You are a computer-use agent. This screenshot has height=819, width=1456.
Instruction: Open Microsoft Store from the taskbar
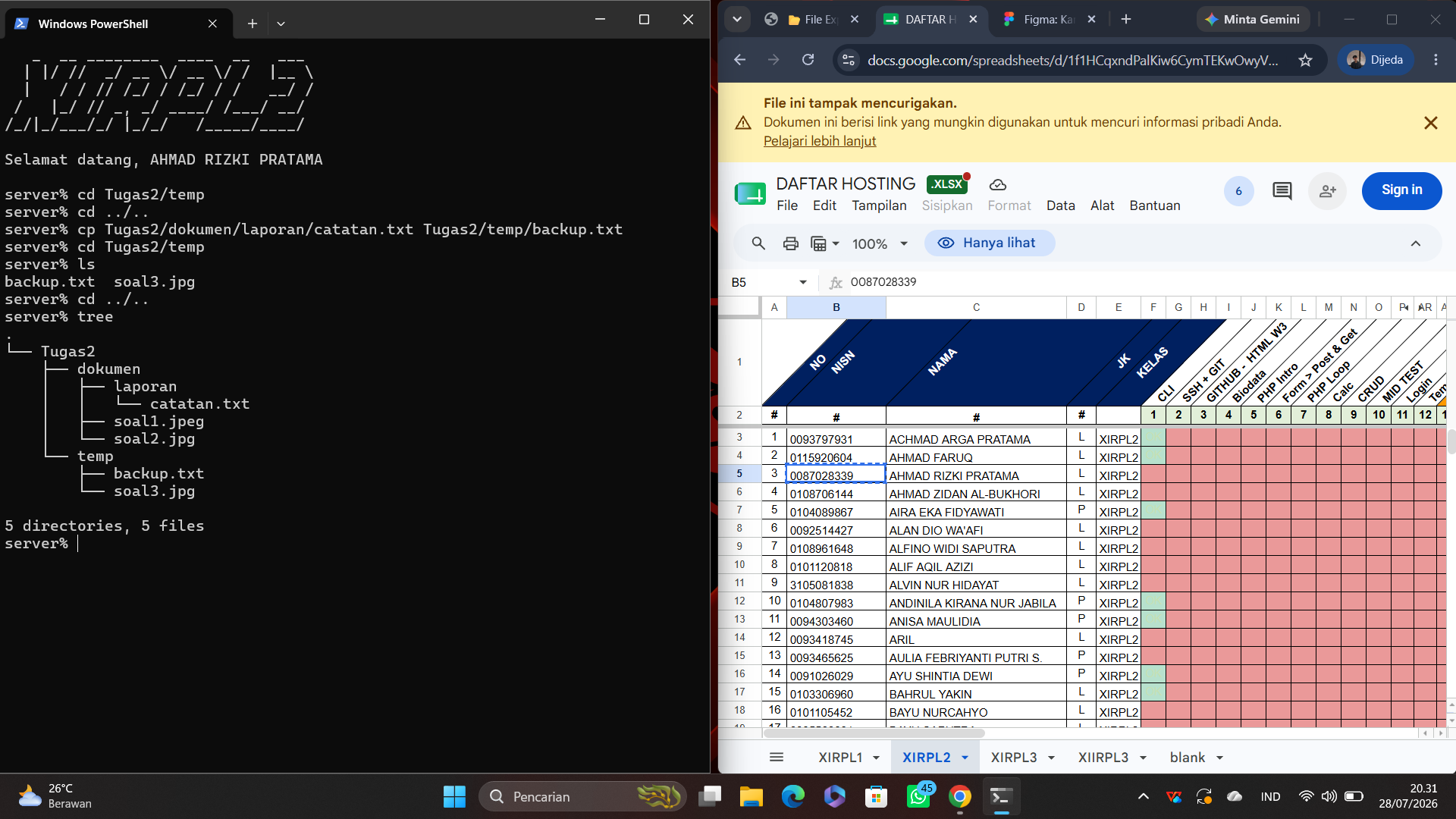click(x=877, y=796)
